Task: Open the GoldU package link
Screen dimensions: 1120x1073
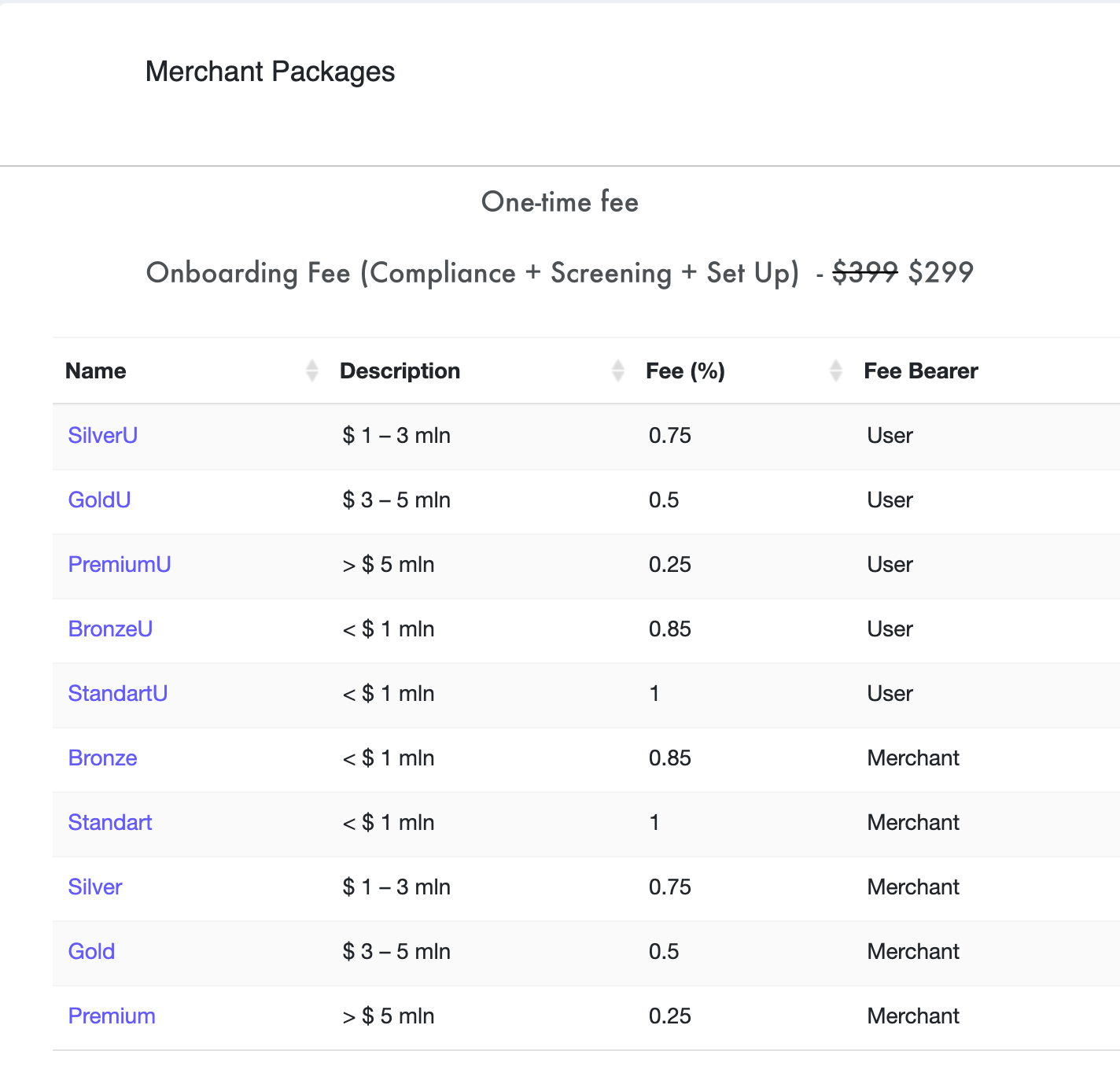Action: [x=99, y=500]
